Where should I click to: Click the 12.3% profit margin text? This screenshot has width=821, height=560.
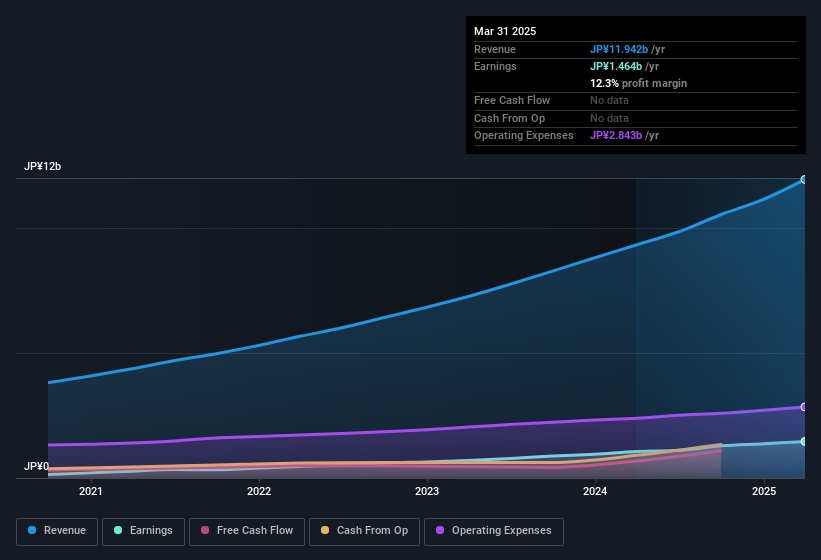tap(638, 83)
